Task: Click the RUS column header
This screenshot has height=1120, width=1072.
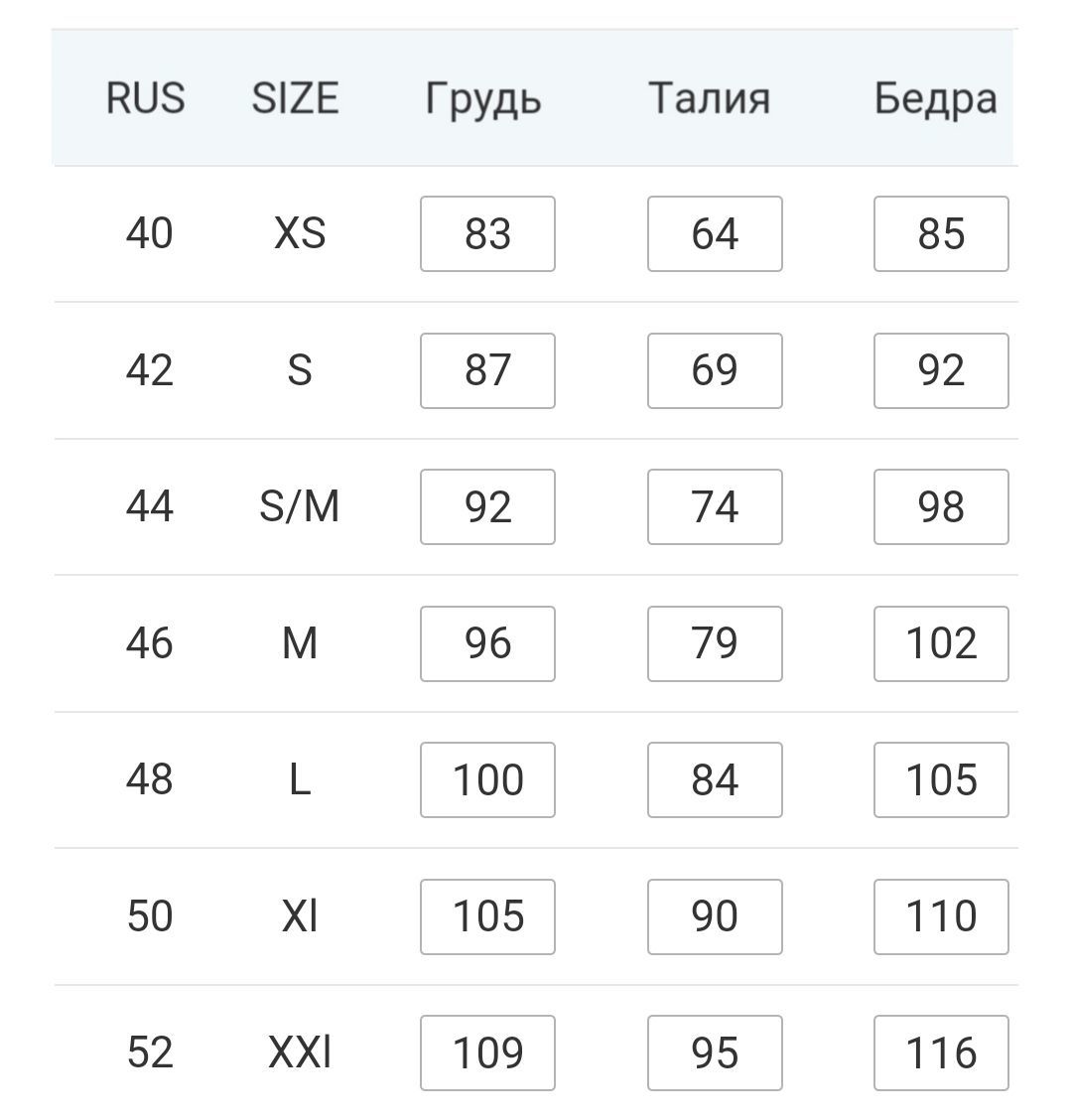Action: (x=145, y=99)
